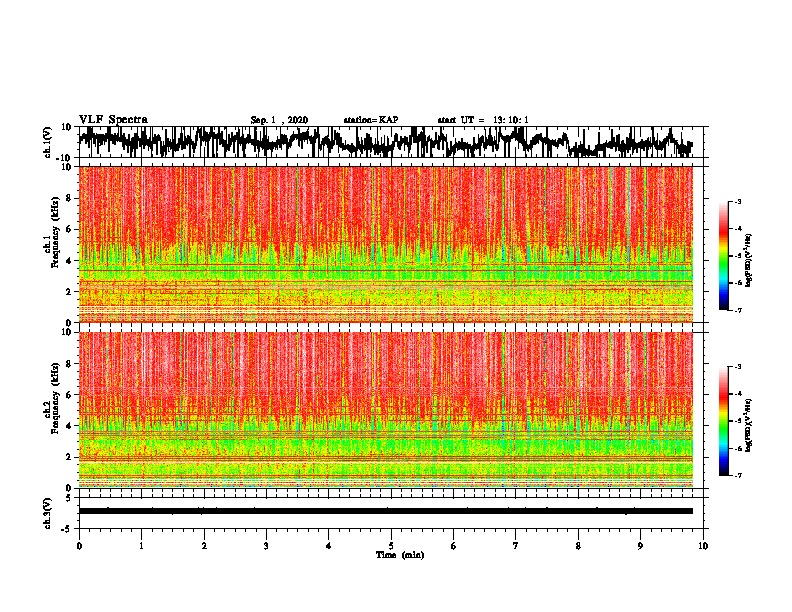This screenshot has width=792, height=612.
Task: Click the time axis tick label "5"
Action: [x=391, y=546]
